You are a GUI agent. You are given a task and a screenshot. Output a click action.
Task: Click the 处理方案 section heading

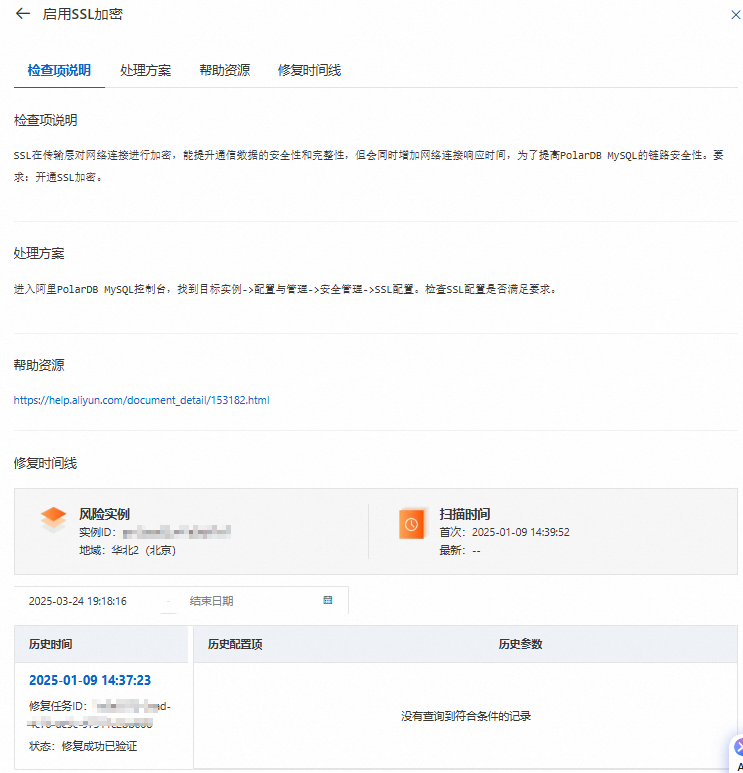pos(39,253)
